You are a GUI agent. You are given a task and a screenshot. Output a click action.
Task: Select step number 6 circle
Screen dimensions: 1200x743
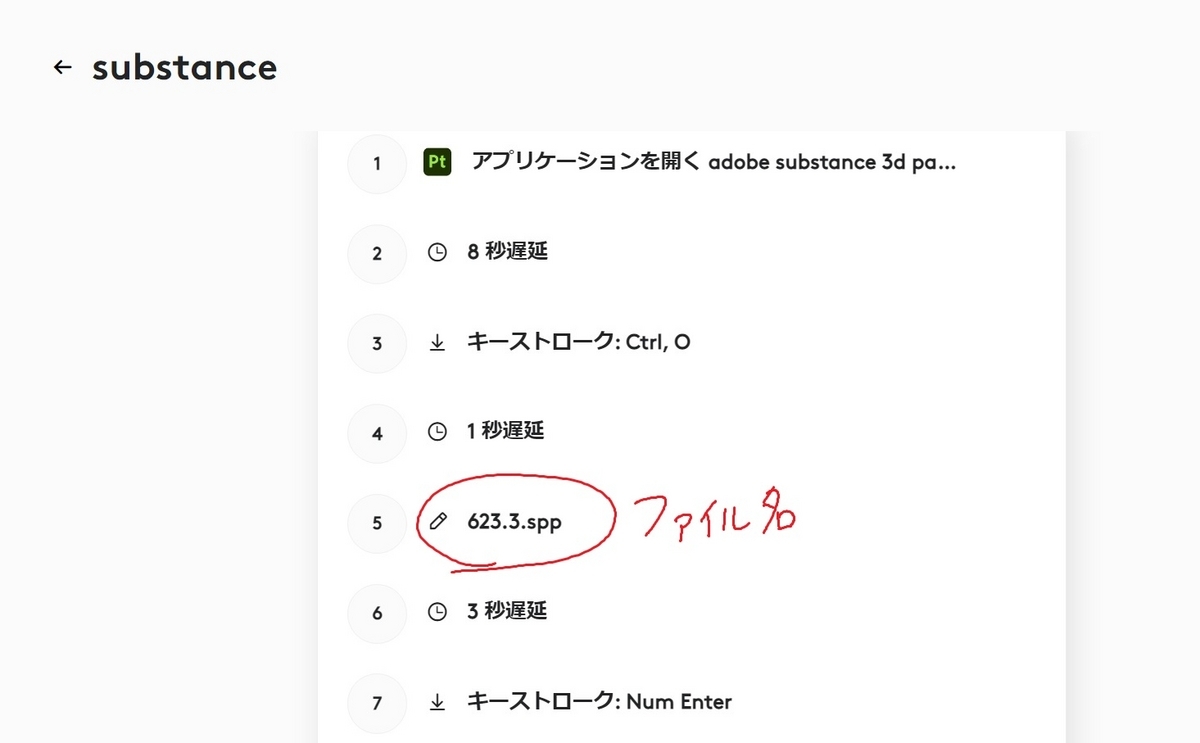[x=377, y=612]
